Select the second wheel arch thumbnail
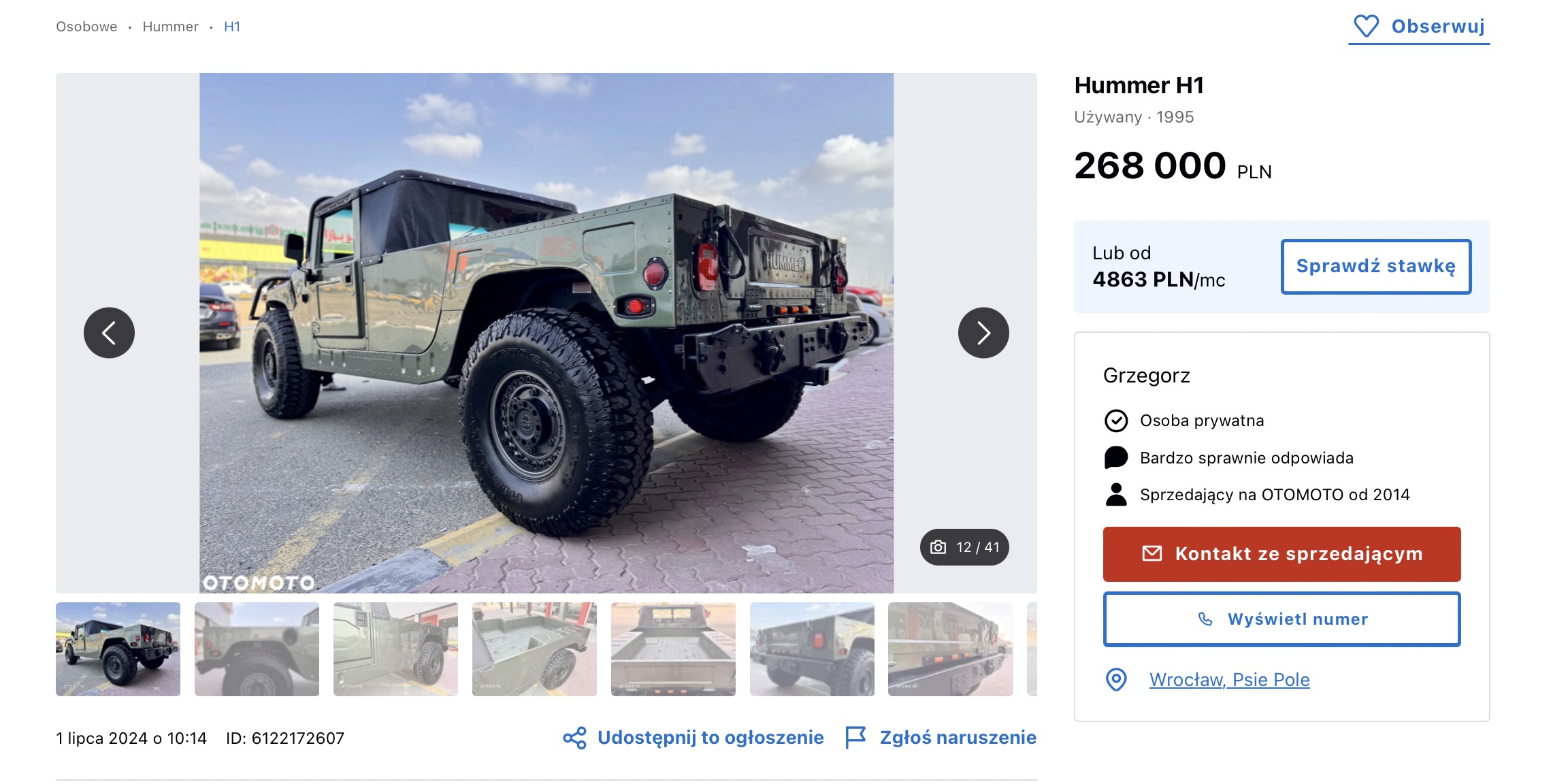Viewport: 1568px width, 784px height. [257, 649]
